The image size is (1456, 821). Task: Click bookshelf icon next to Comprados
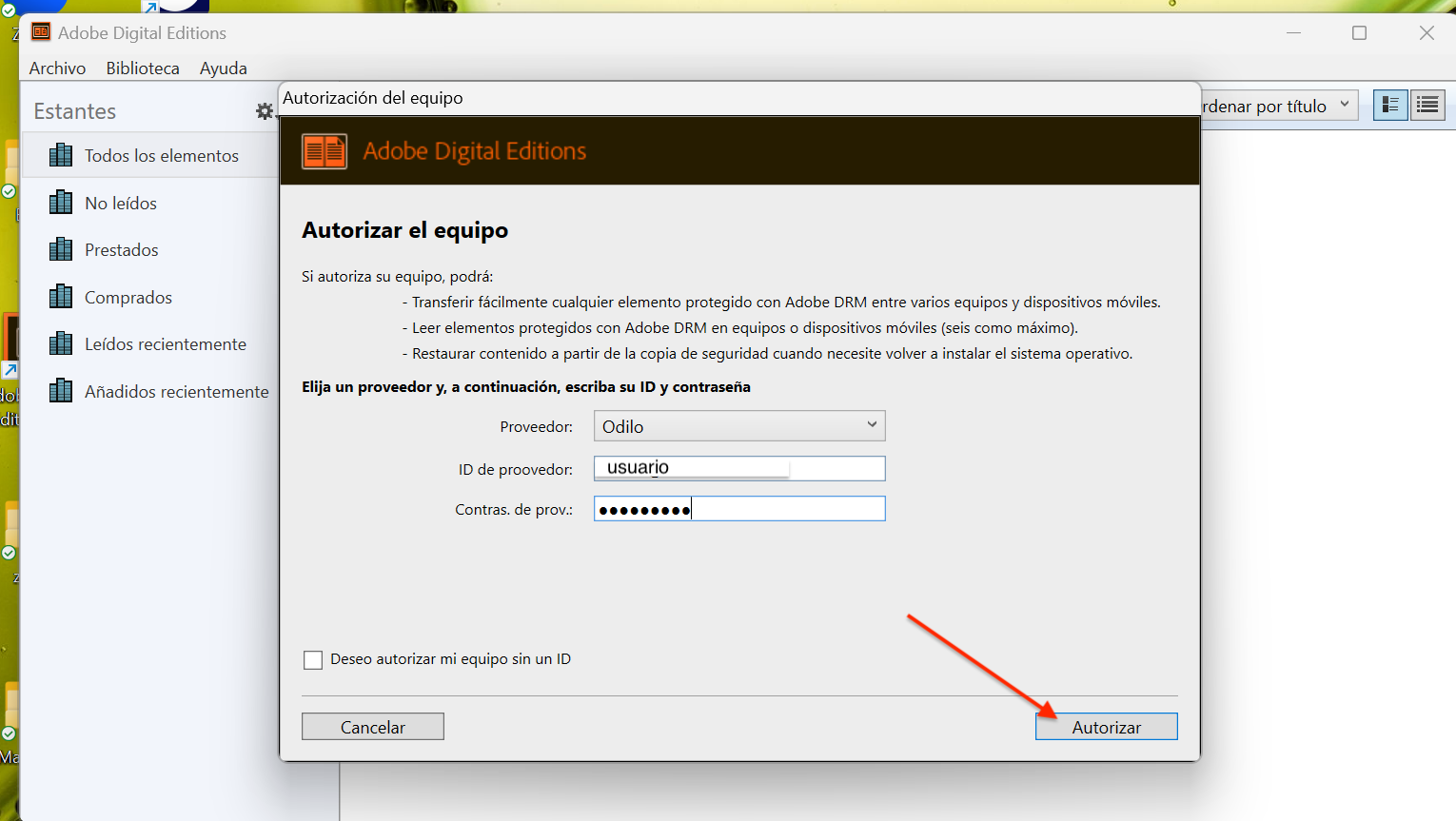pos(61,296)
